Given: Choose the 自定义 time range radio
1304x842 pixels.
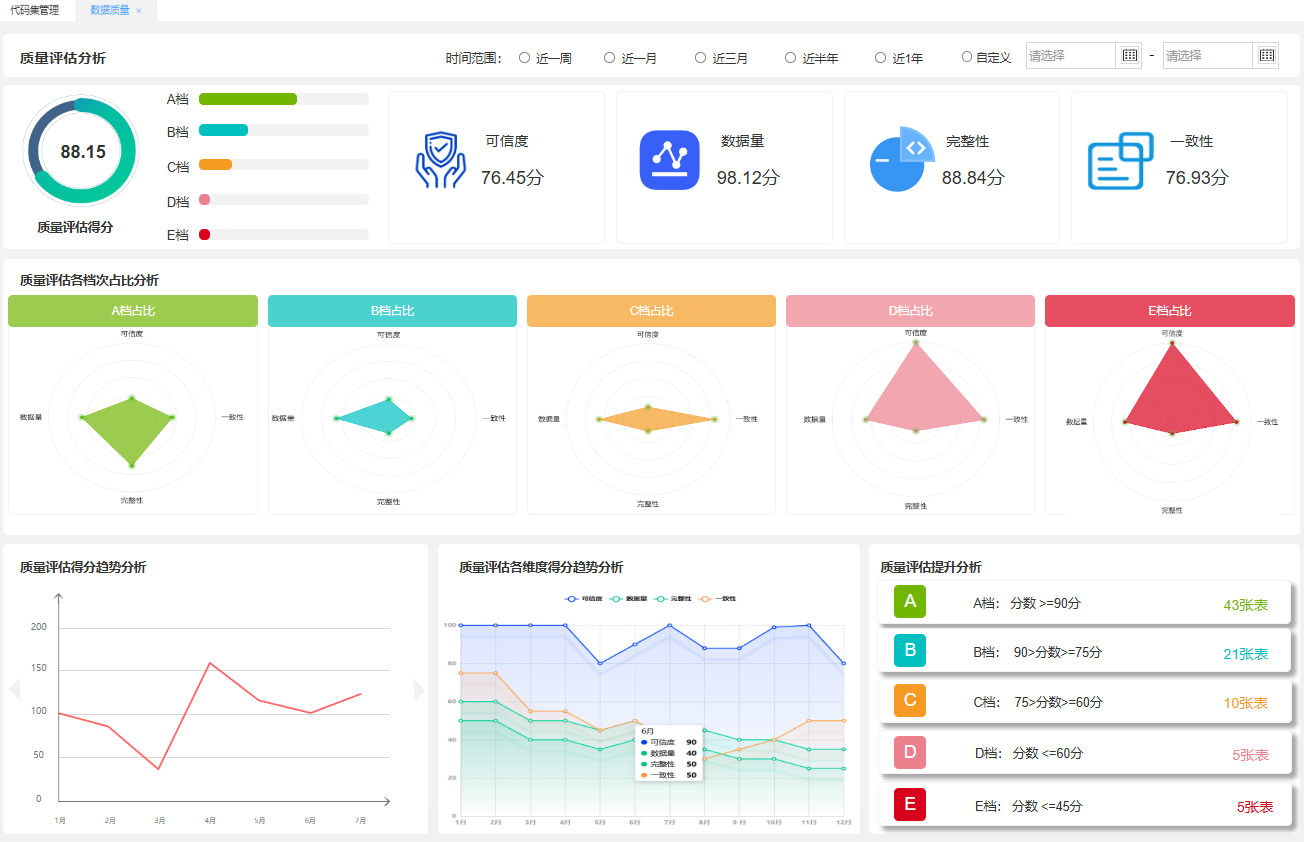Looking at the screenshot, I should (x=967, y=57).
